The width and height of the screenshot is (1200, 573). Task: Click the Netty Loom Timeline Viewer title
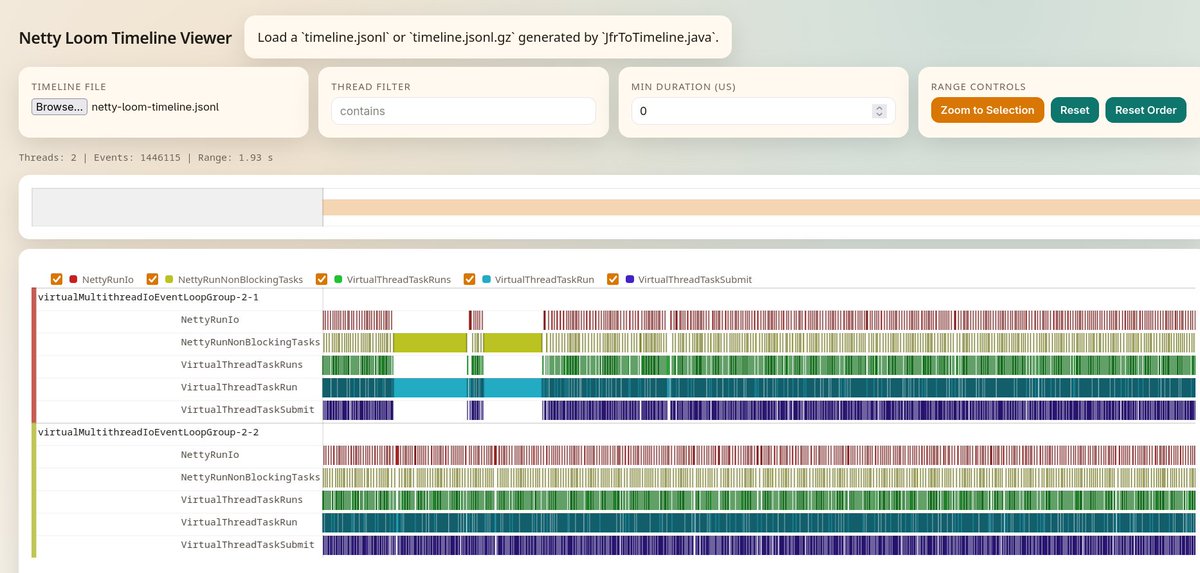click(x=125, y=38)
